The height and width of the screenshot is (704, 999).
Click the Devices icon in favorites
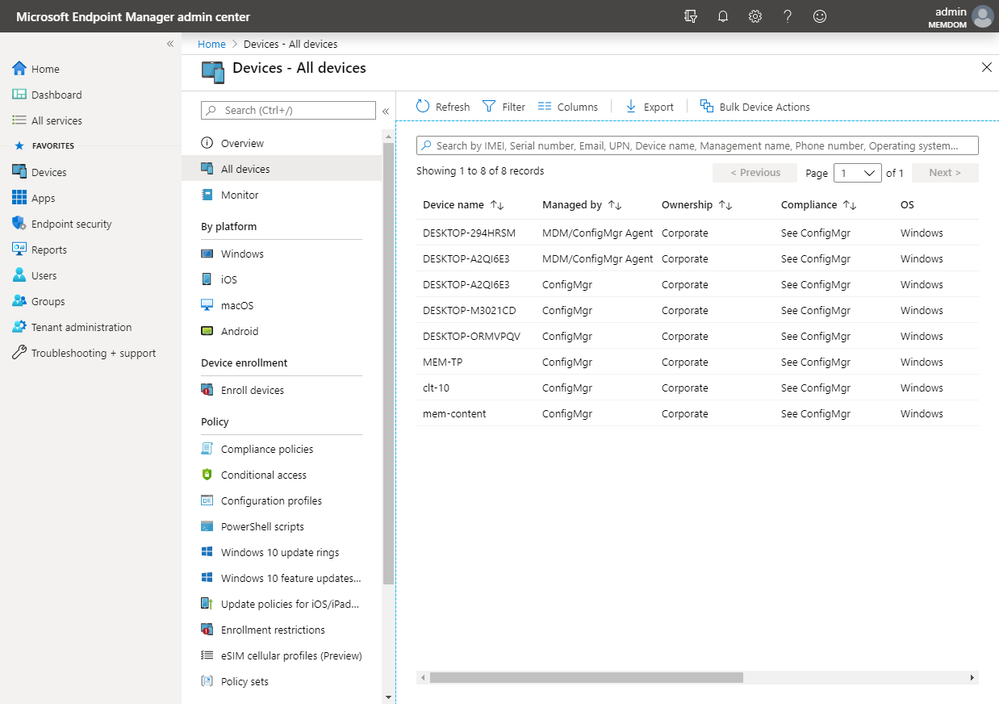(20, 171)
